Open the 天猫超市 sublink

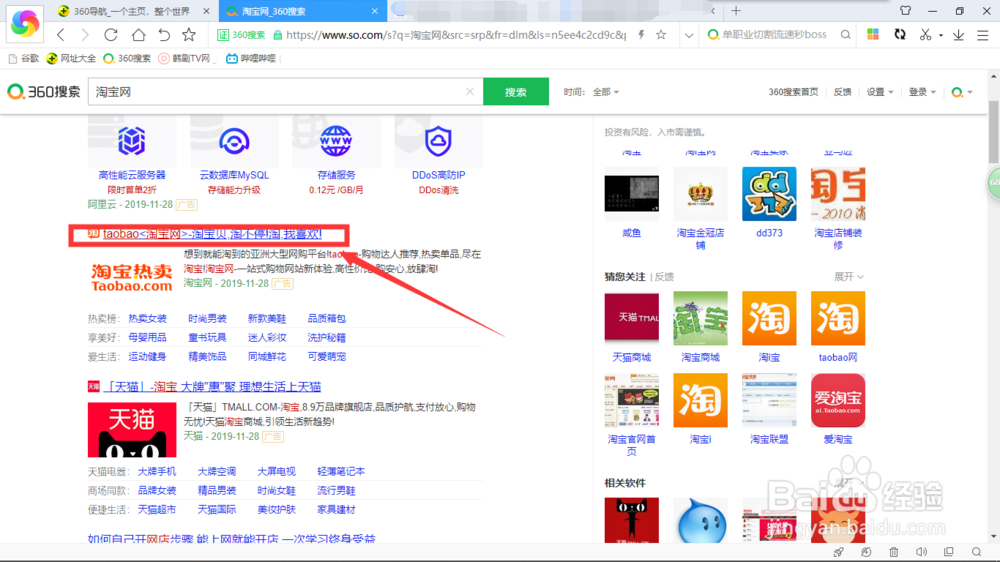click(x=157, y=510)
